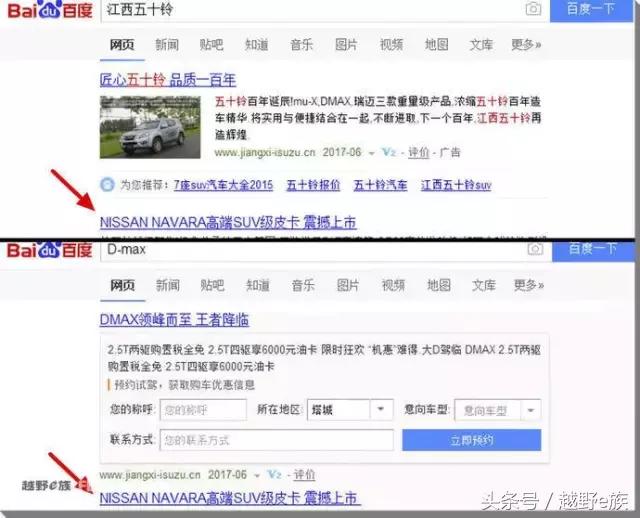Click the Baidu logo in top search page

(x=50, y=9)
